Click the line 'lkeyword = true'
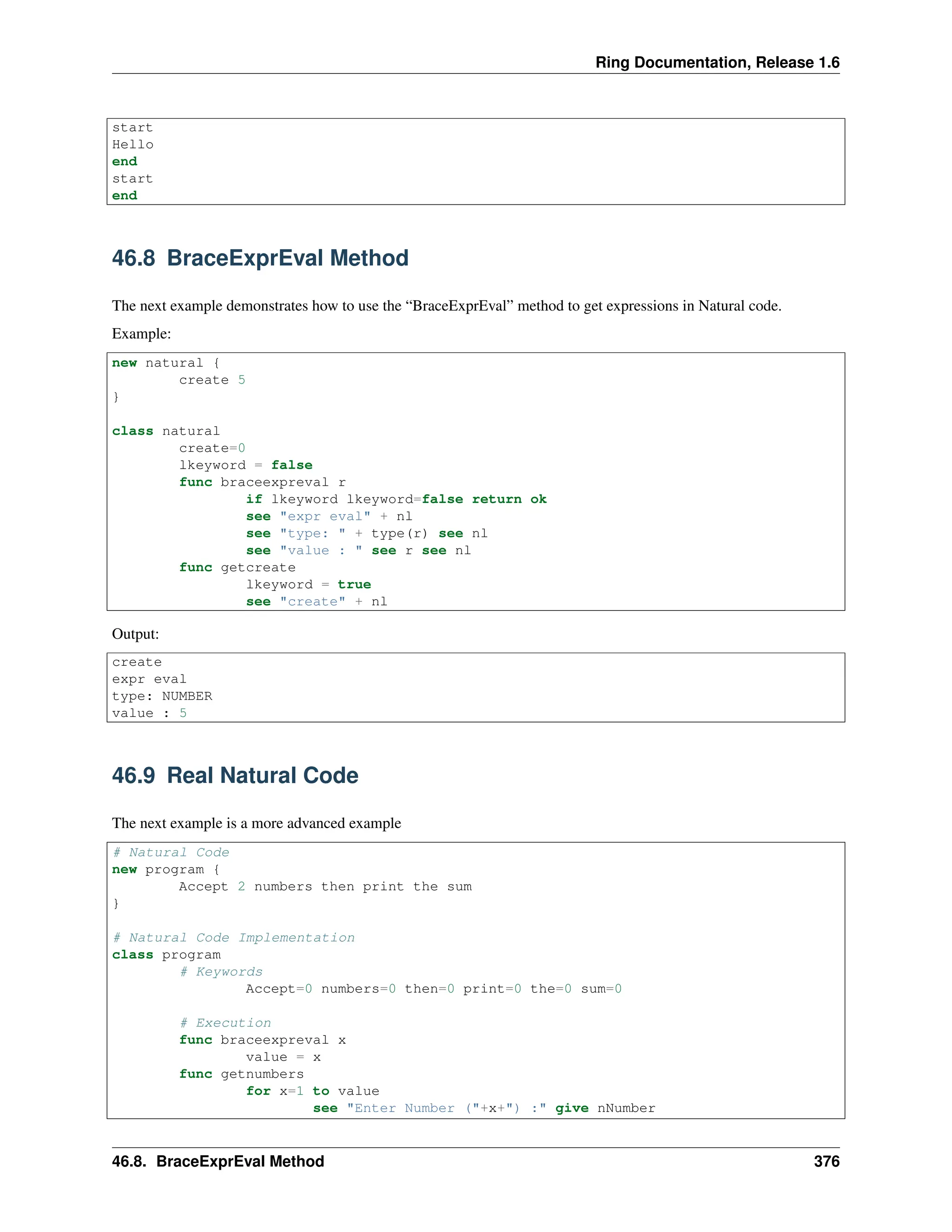The height and width of the screenshot is (1232, 952). (309, 584)
